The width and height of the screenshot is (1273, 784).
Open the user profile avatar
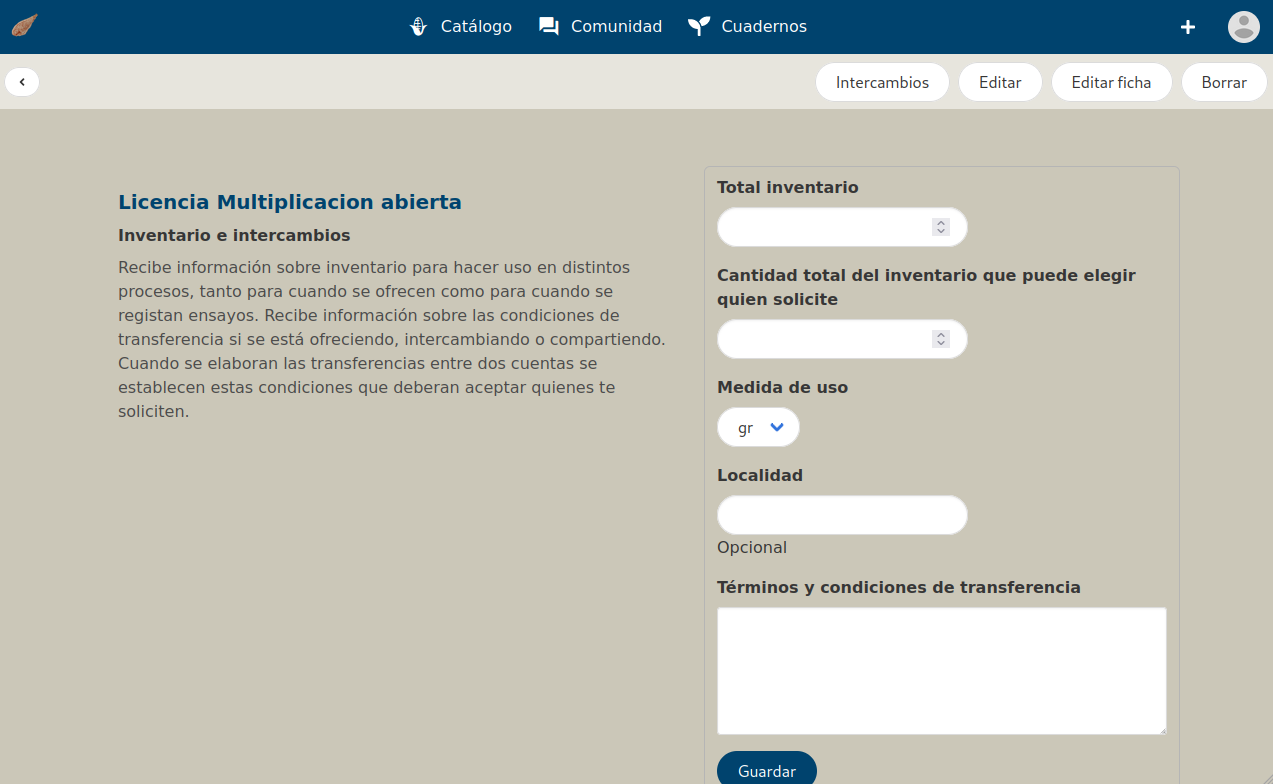coord(1243,27)
